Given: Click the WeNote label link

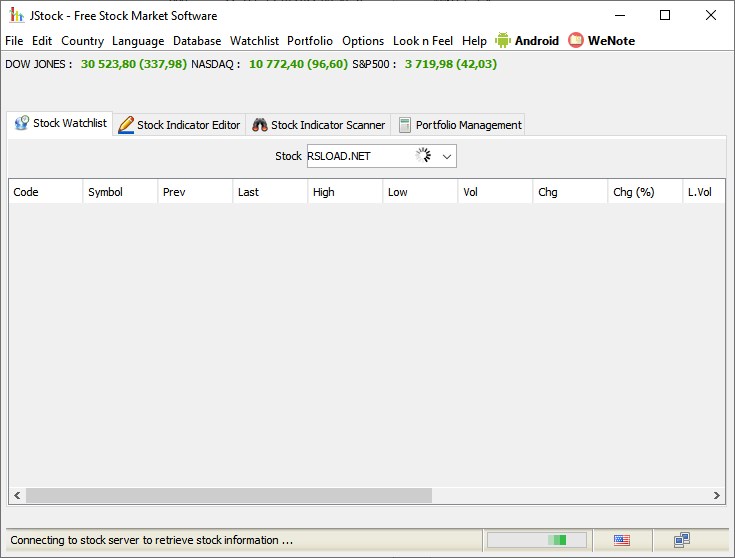Looking at the screenshot, I should 611,41.
